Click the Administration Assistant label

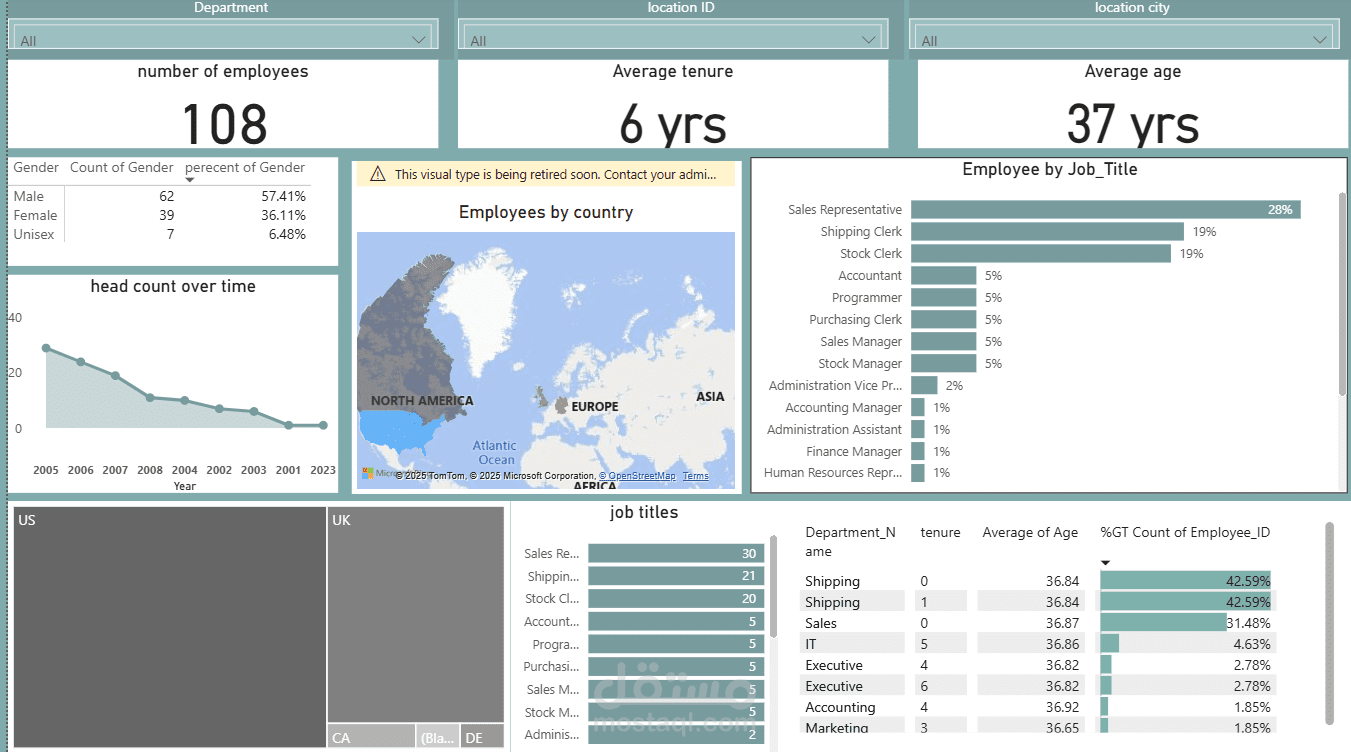pos(834,430)
